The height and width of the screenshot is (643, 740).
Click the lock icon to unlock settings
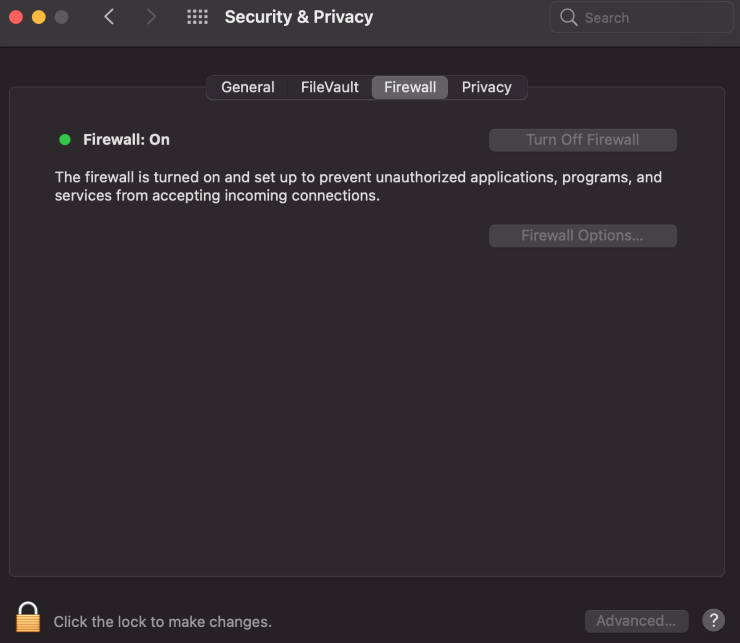28,617
